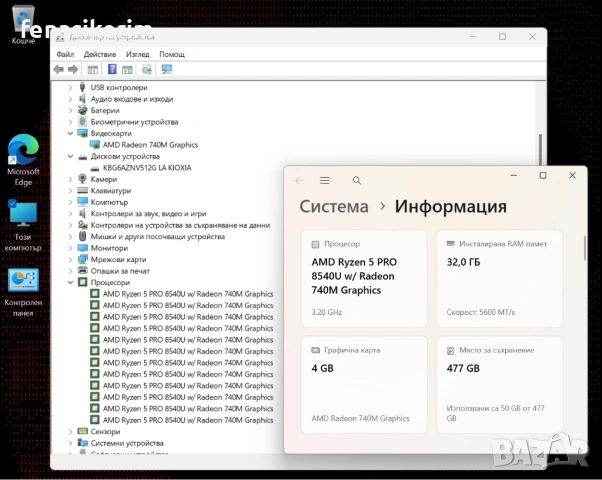Open the Microsoft Edge desktop shortcut
This screenshot has height=480, width=602.
(23, 160)
